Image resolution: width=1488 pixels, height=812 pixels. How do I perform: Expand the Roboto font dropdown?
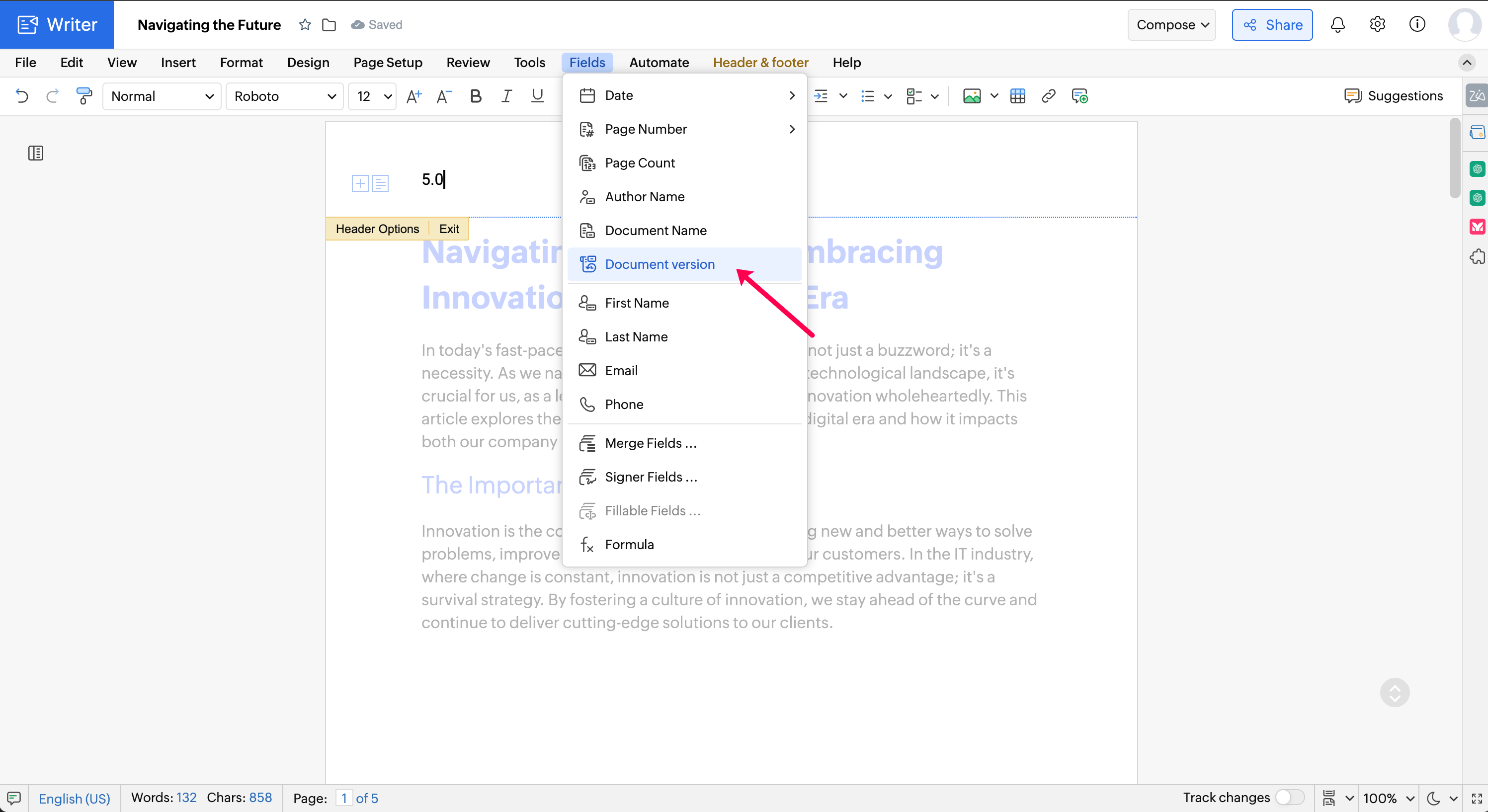click(x=285, y=96)
